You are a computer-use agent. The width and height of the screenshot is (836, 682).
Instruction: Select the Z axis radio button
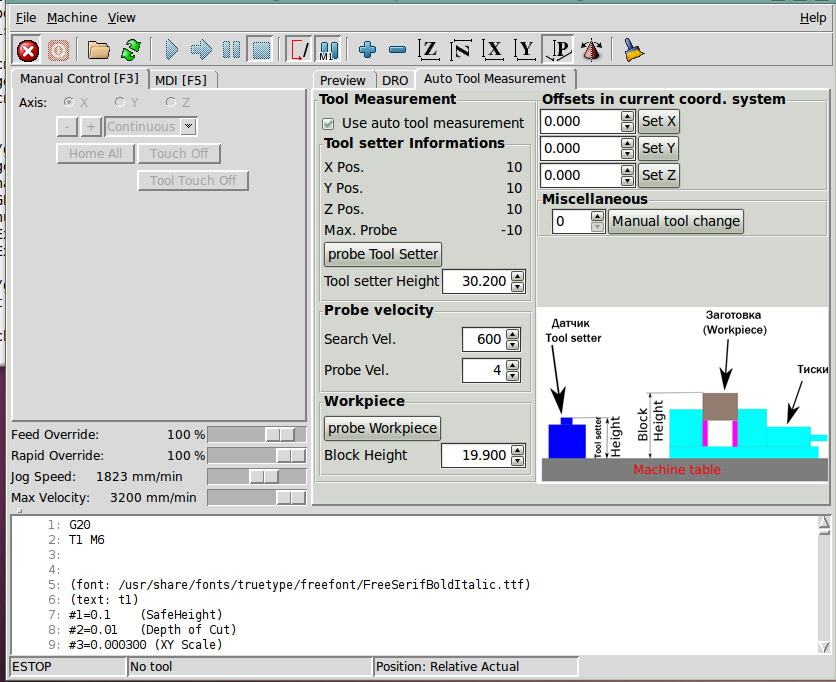[x=171, y=102]
